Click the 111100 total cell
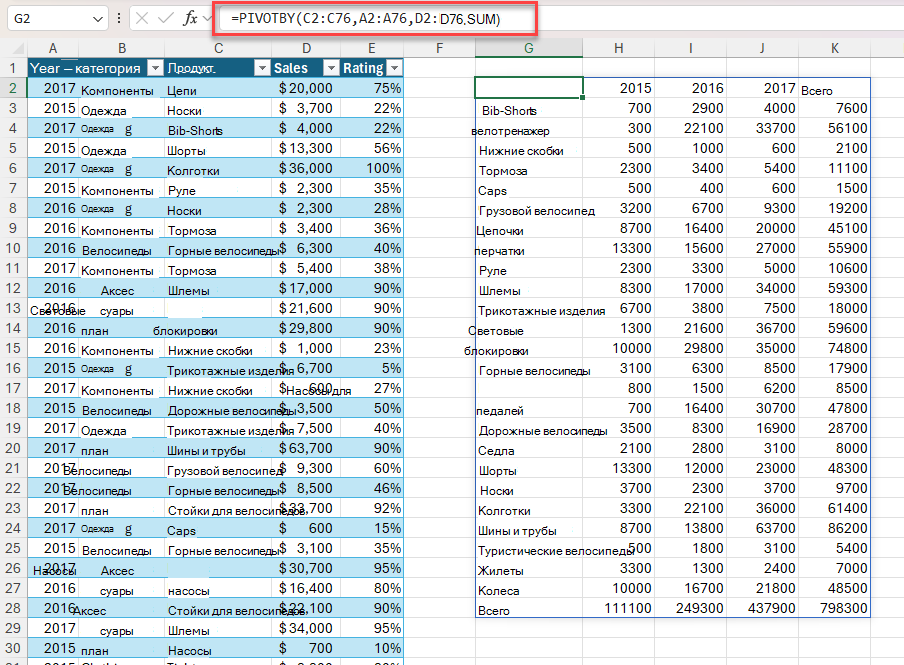 coord(619,608)
